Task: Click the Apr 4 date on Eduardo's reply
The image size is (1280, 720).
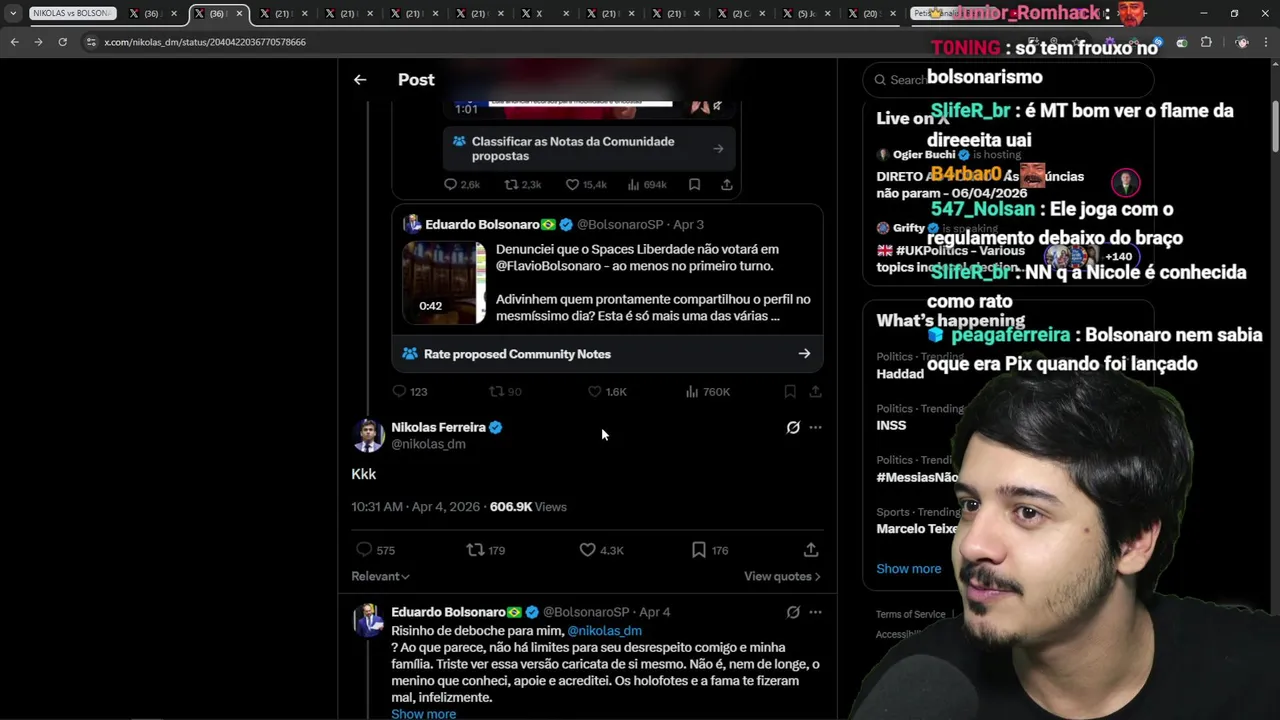Action: point(655,612)
